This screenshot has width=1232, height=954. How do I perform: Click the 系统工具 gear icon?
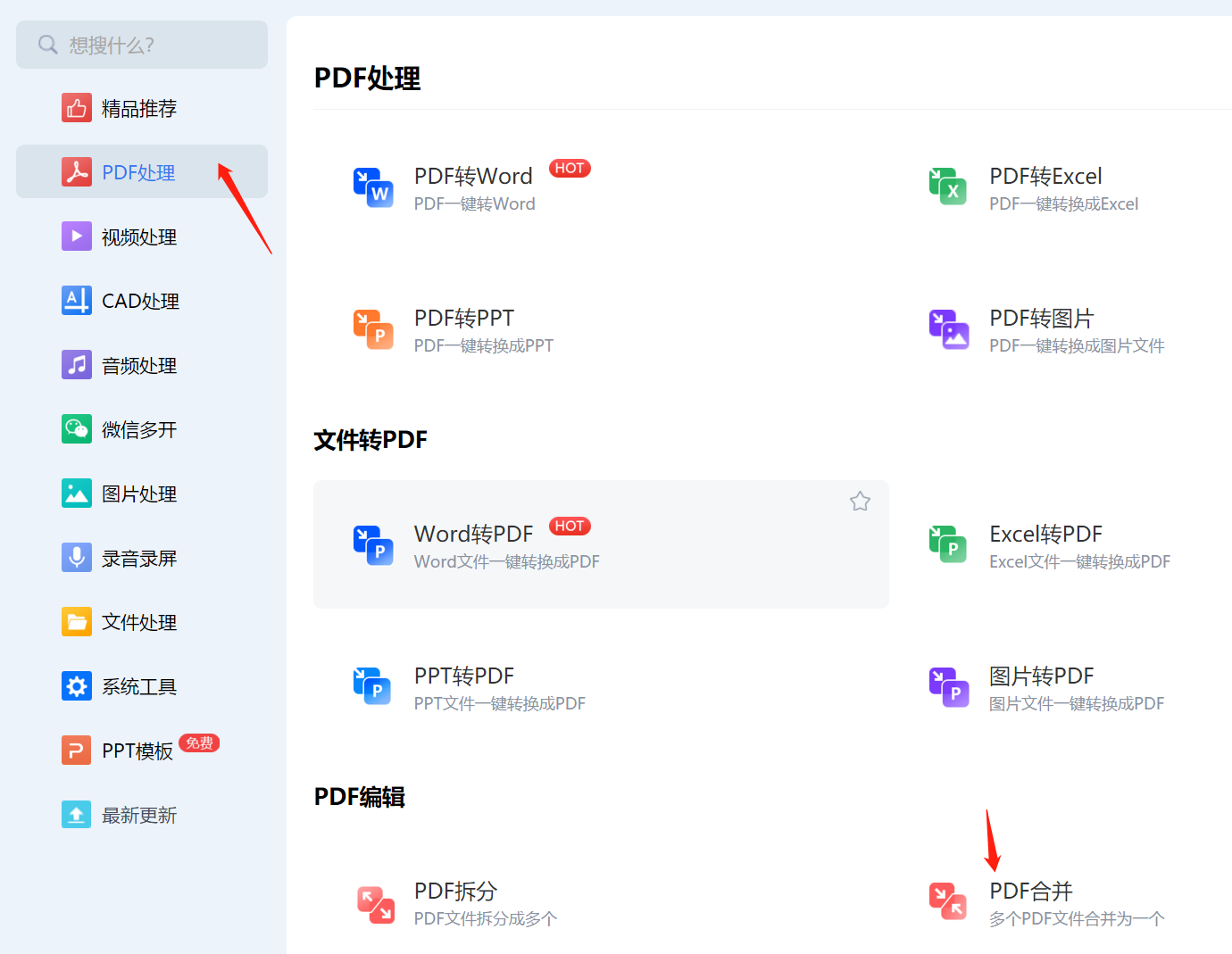click(77, 686)
